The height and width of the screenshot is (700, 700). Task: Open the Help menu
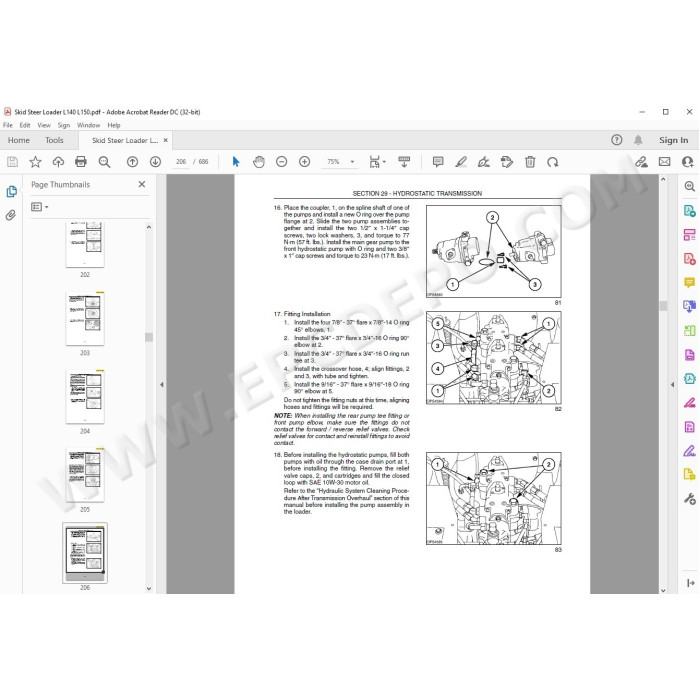(114, 125)
